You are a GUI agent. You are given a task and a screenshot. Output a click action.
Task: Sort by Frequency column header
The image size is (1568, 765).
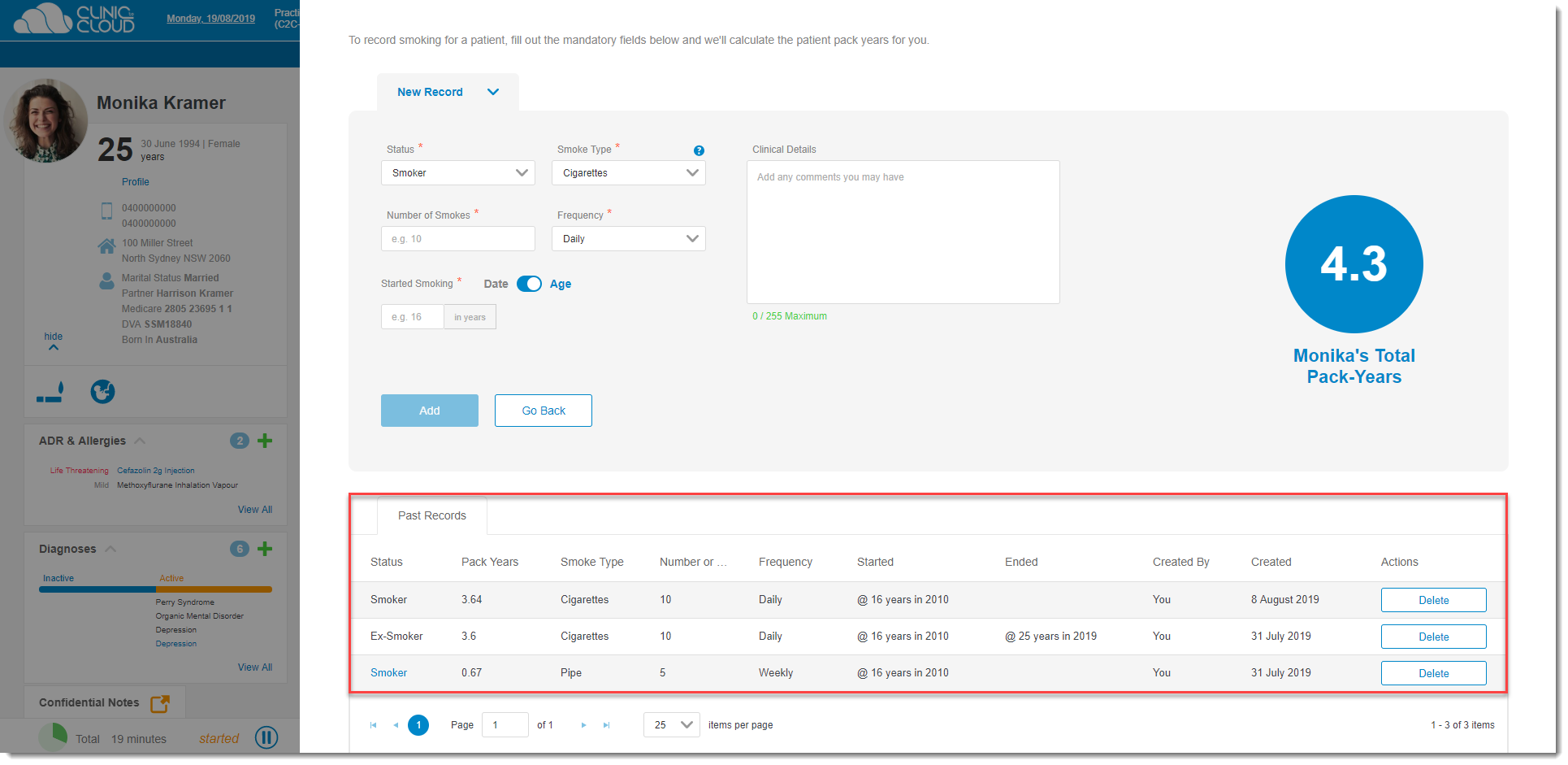point(786,562)
